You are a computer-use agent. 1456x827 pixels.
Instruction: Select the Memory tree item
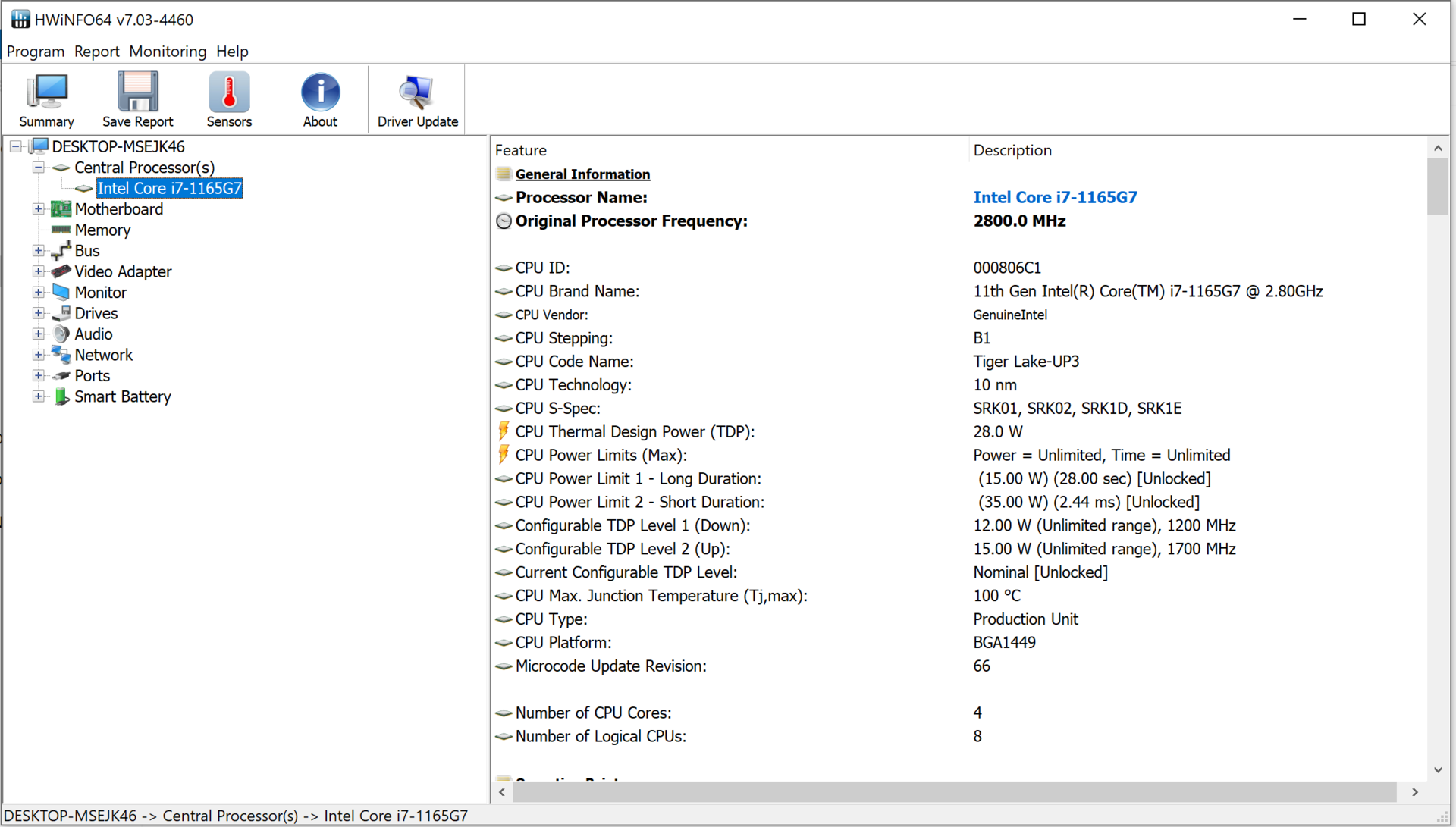coord(102,230)
